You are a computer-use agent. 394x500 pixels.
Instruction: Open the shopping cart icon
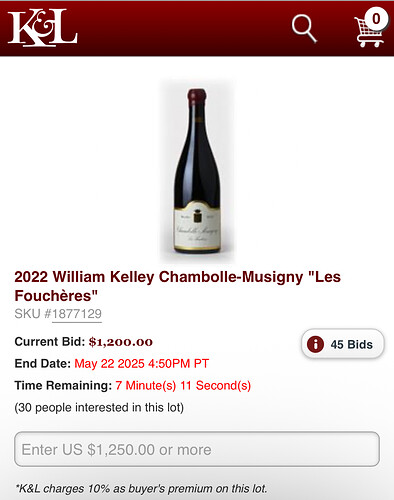[369, 32]
